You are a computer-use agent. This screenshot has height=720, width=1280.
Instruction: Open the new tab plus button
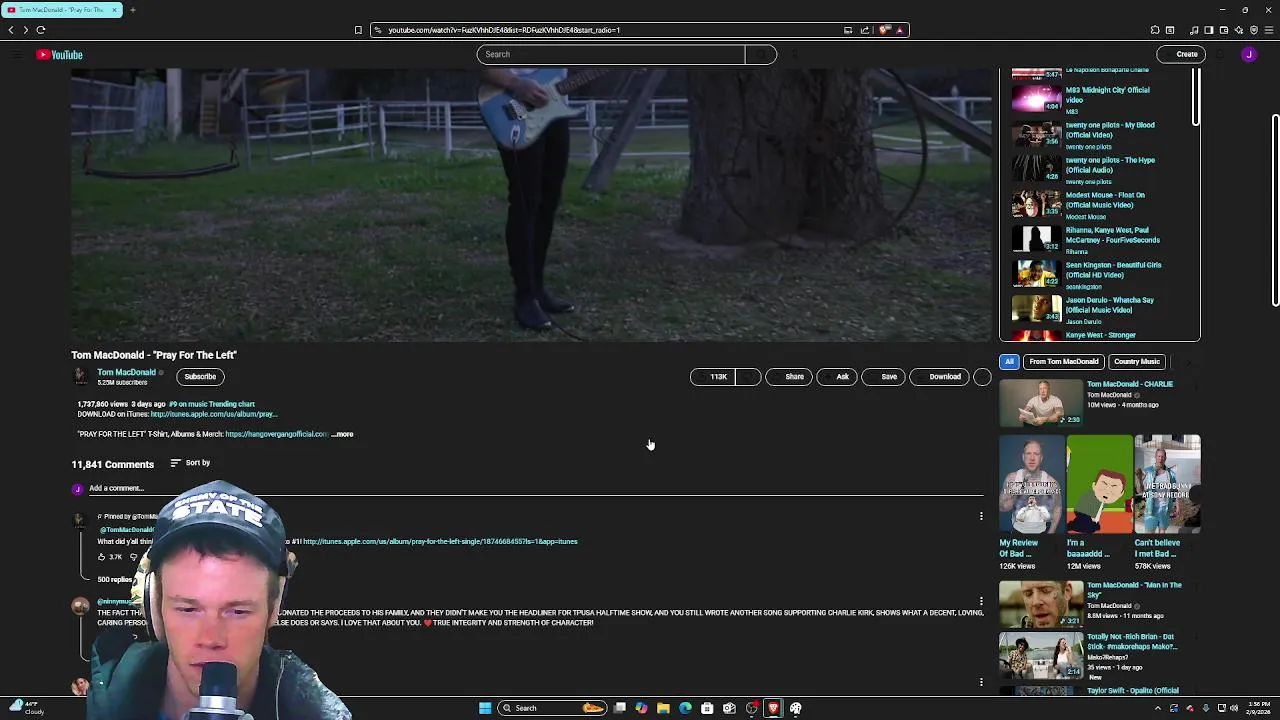pos(132,10)
